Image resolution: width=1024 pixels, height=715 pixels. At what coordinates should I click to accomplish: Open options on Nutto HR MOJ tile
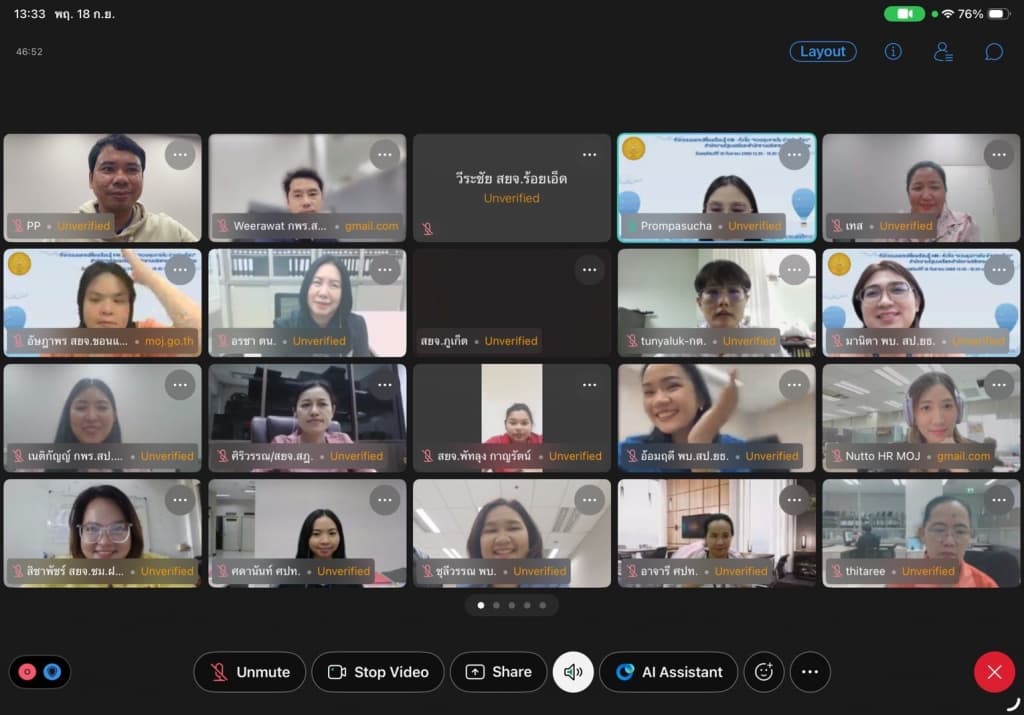point(999,385)
